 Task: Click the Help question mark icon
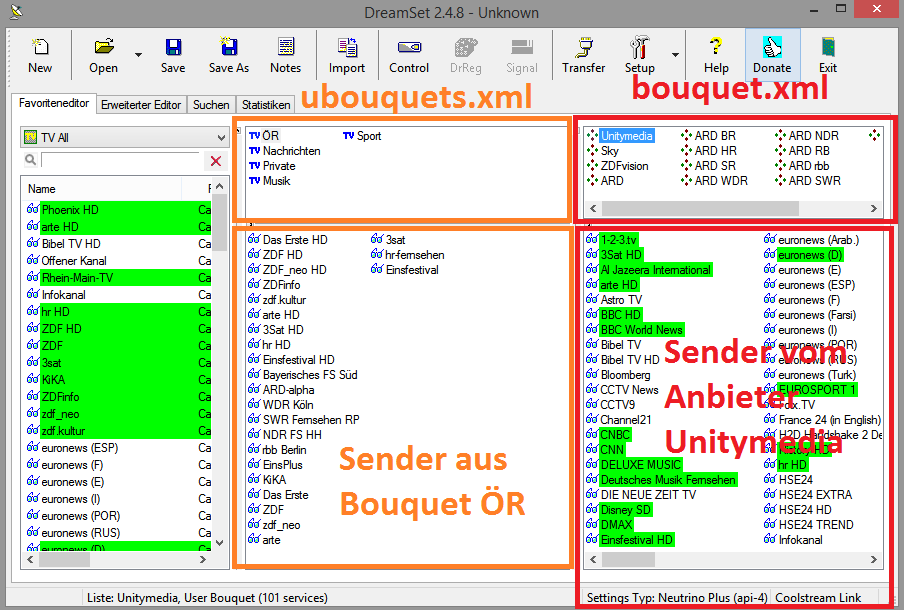click(x=716, y=54)
